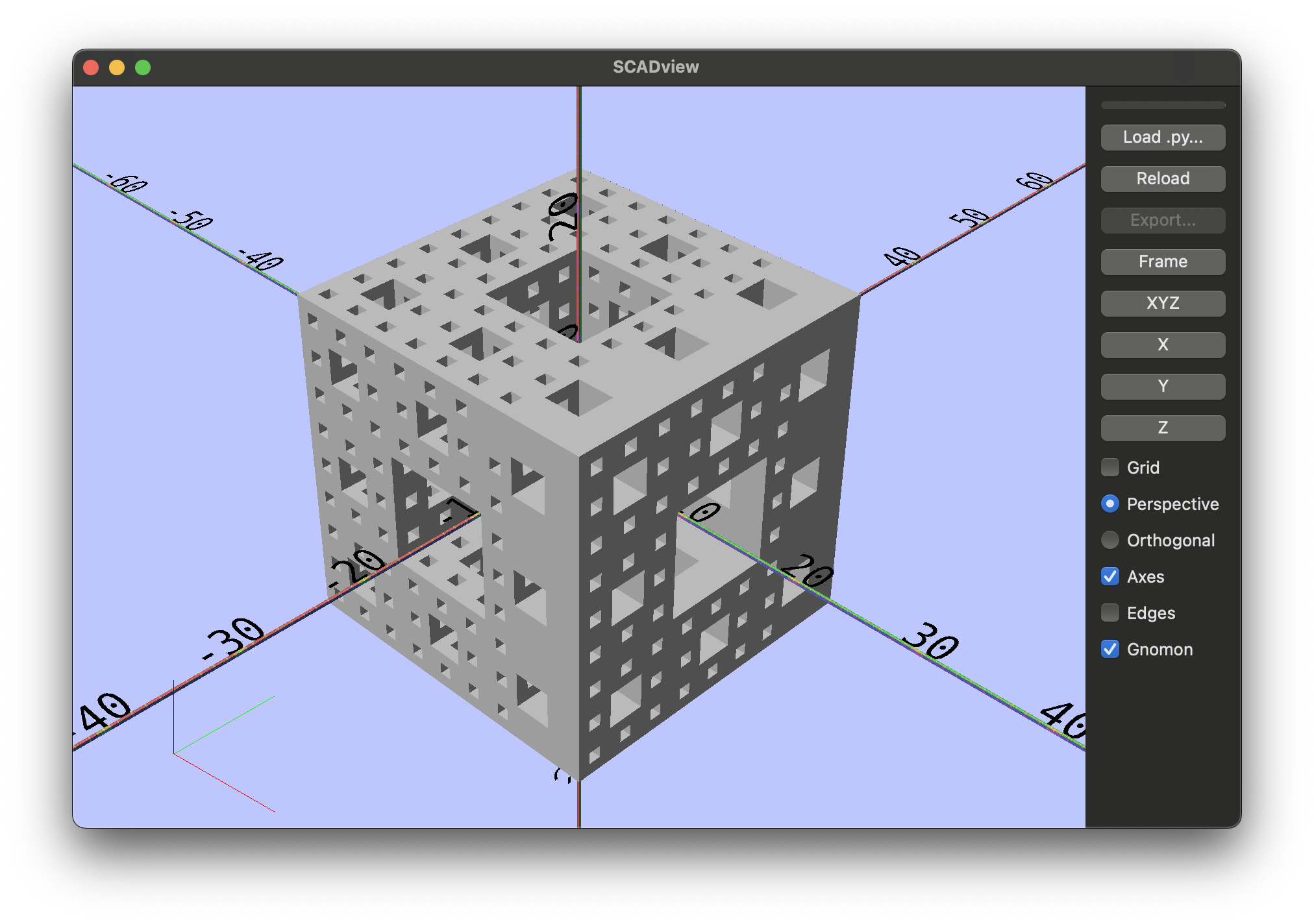1314x924 pixels.
Task: Disable the Gnomon checkbox
Action: click(x=1110, y=649)
